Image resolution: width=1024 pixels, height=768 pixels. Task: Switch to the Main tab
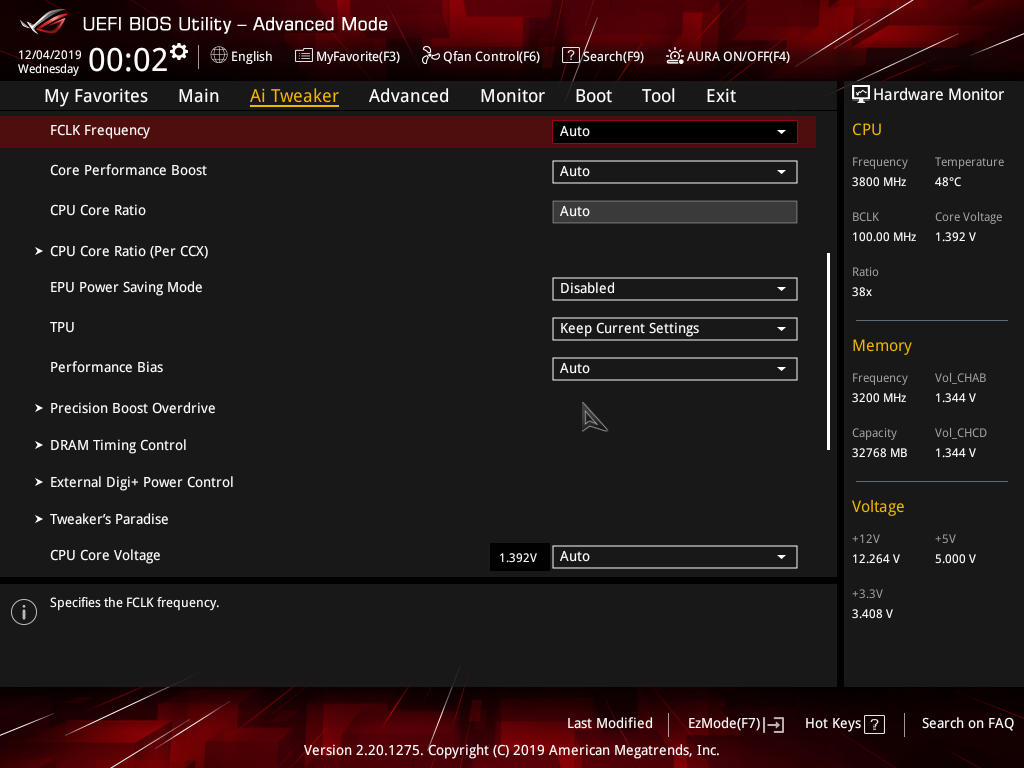tap(199, 96)
